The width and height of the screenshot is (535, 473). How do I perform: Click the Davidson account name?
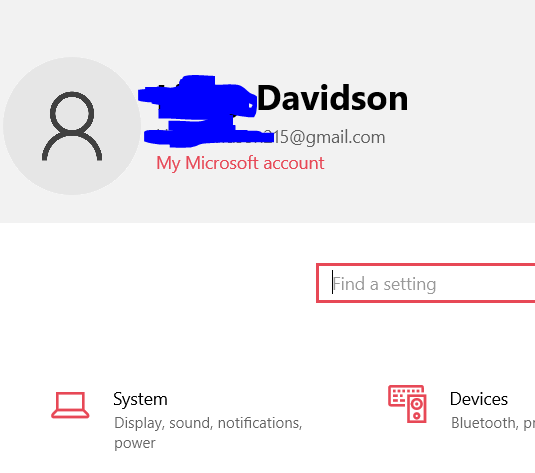[332, 99]
